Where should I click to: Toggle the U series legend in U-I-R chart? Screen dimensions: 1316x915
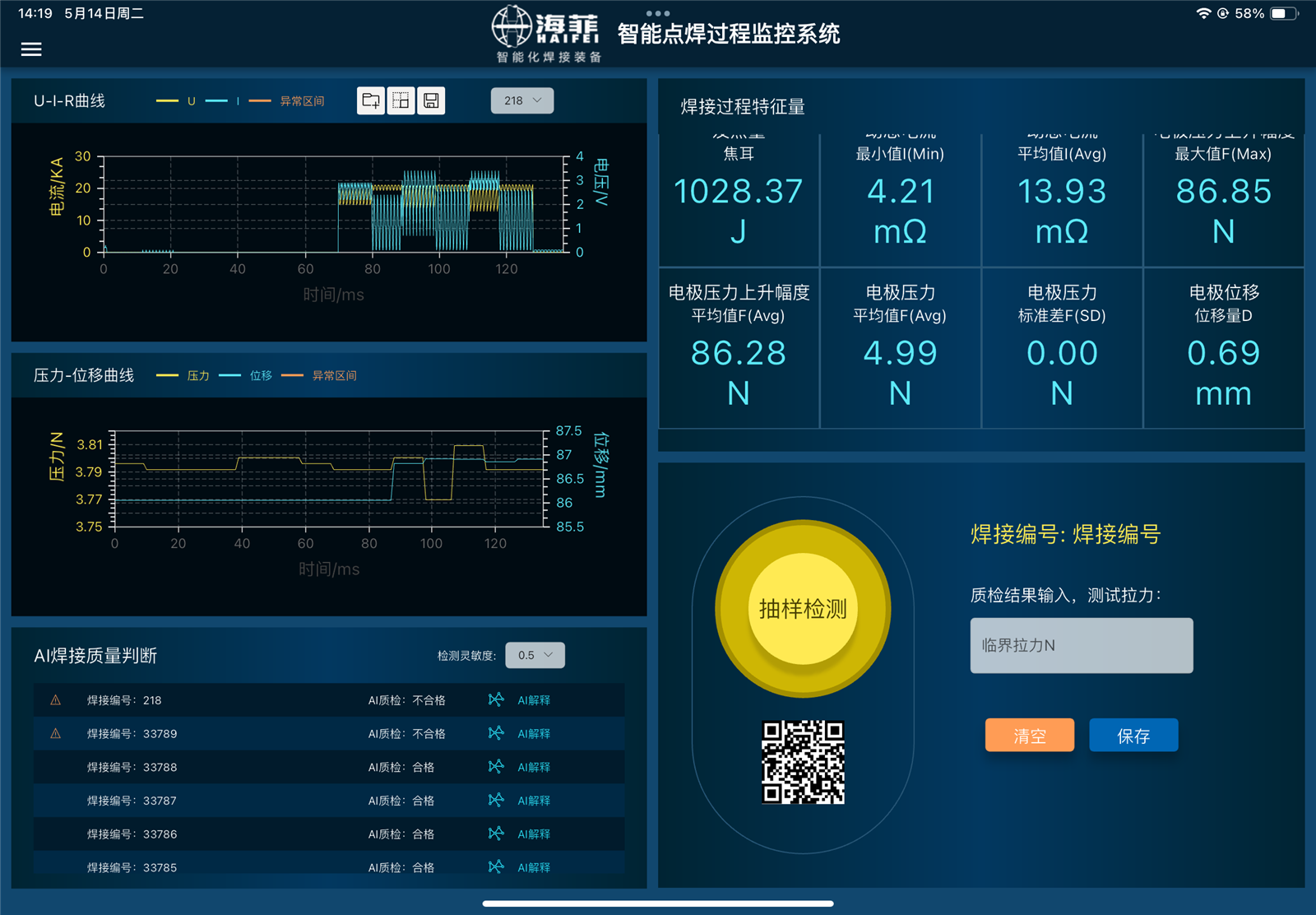point(177,101)
